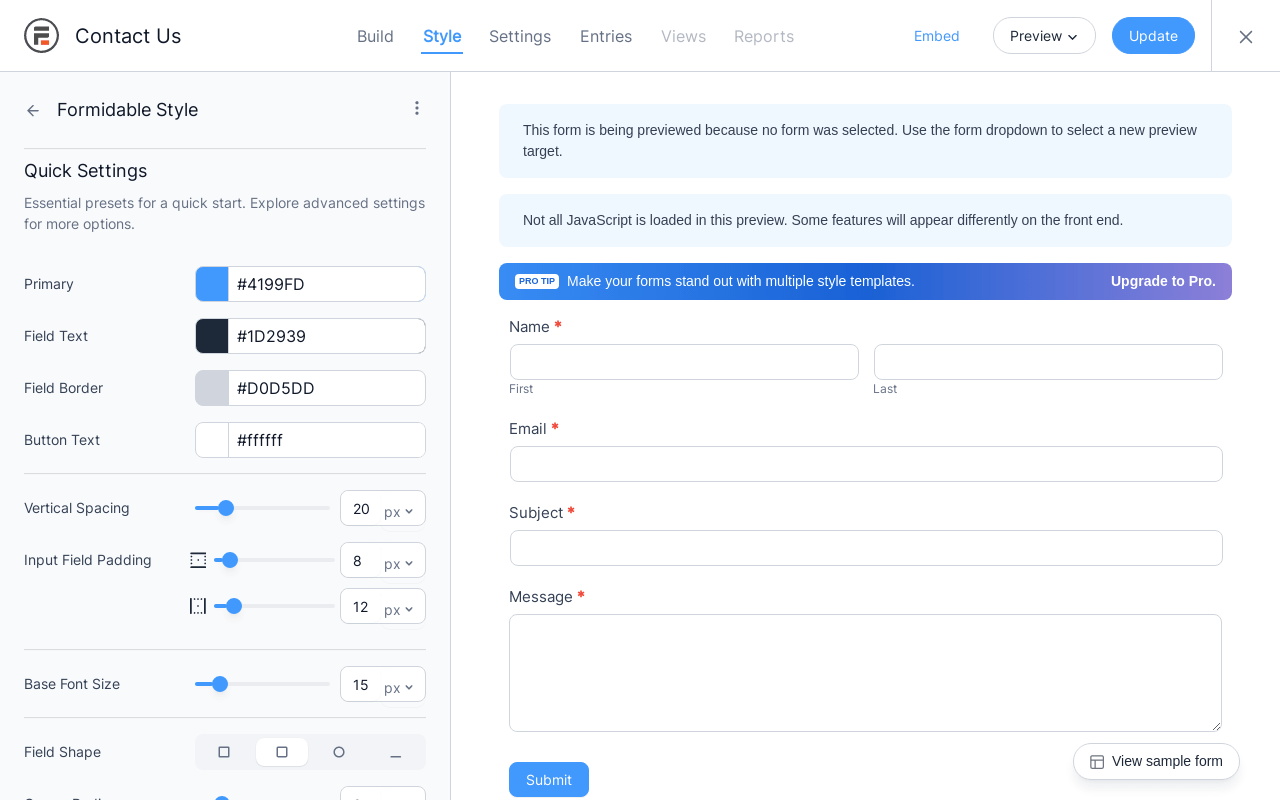Go back using the left arrow icon
The height and width of the screenshot is (800, 1280).
pos(33,110)
